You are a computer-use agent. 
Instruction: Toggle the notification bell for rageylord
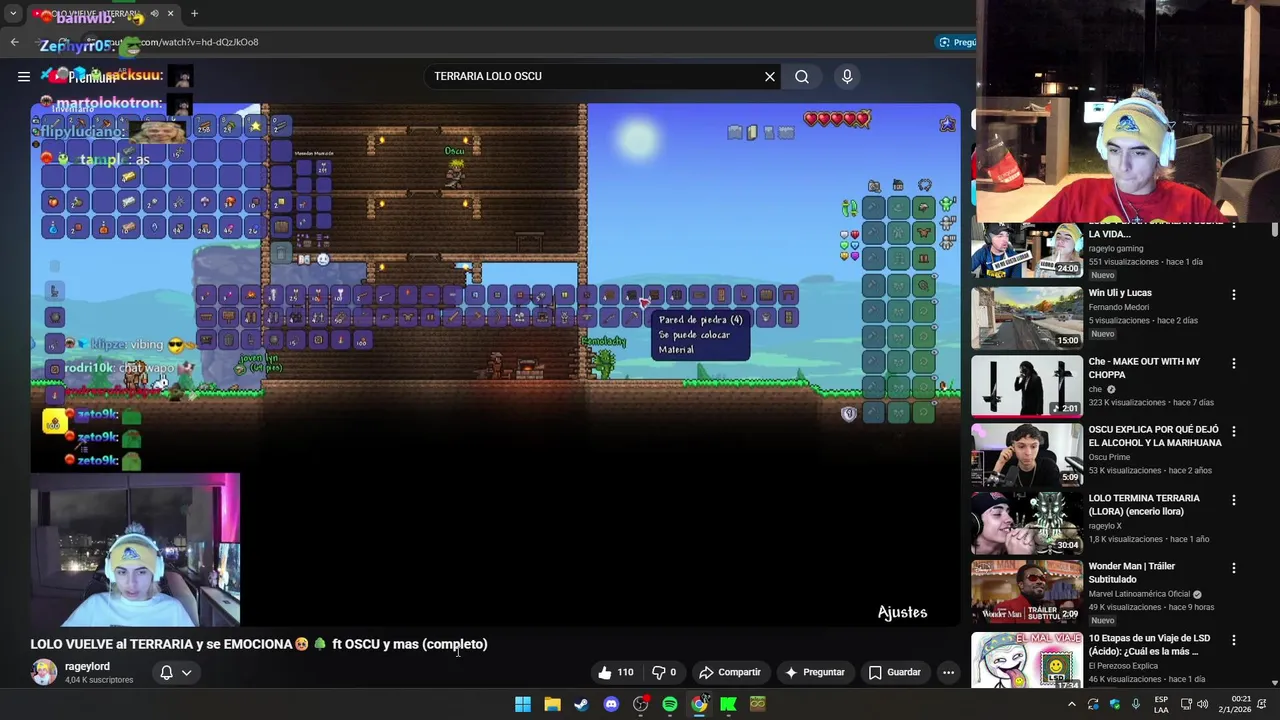point(166,672)
